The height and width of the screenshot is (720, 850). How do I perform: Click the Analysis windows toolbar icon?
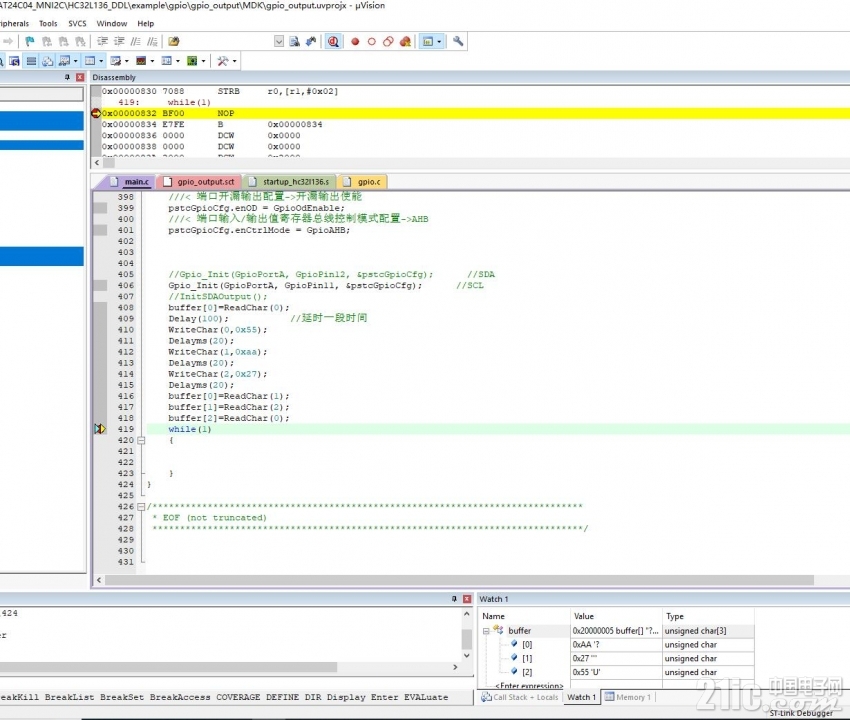point(141,61)
